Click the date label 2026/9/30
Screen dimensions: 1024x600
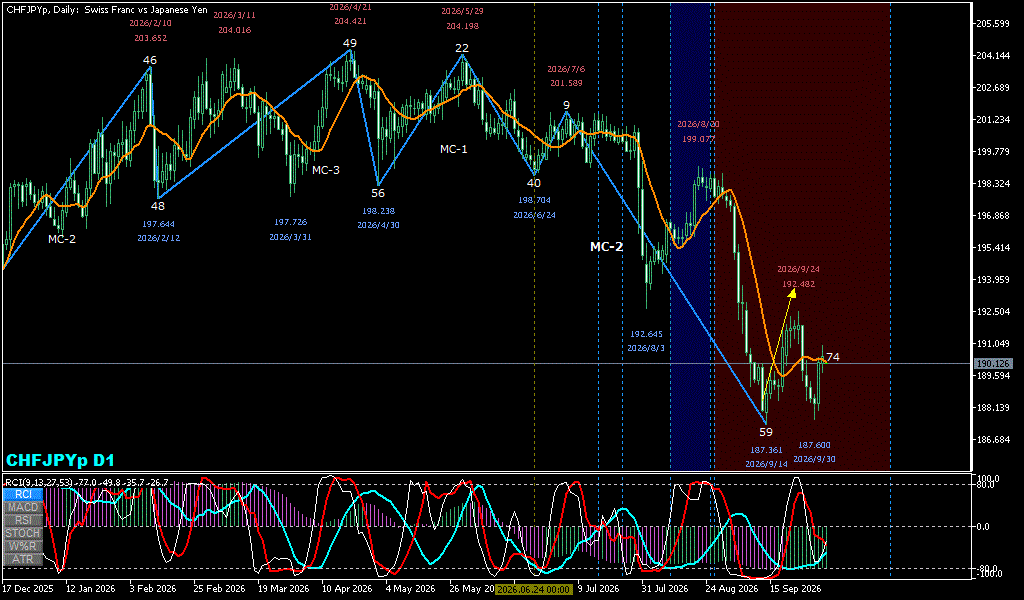(814, 460)
